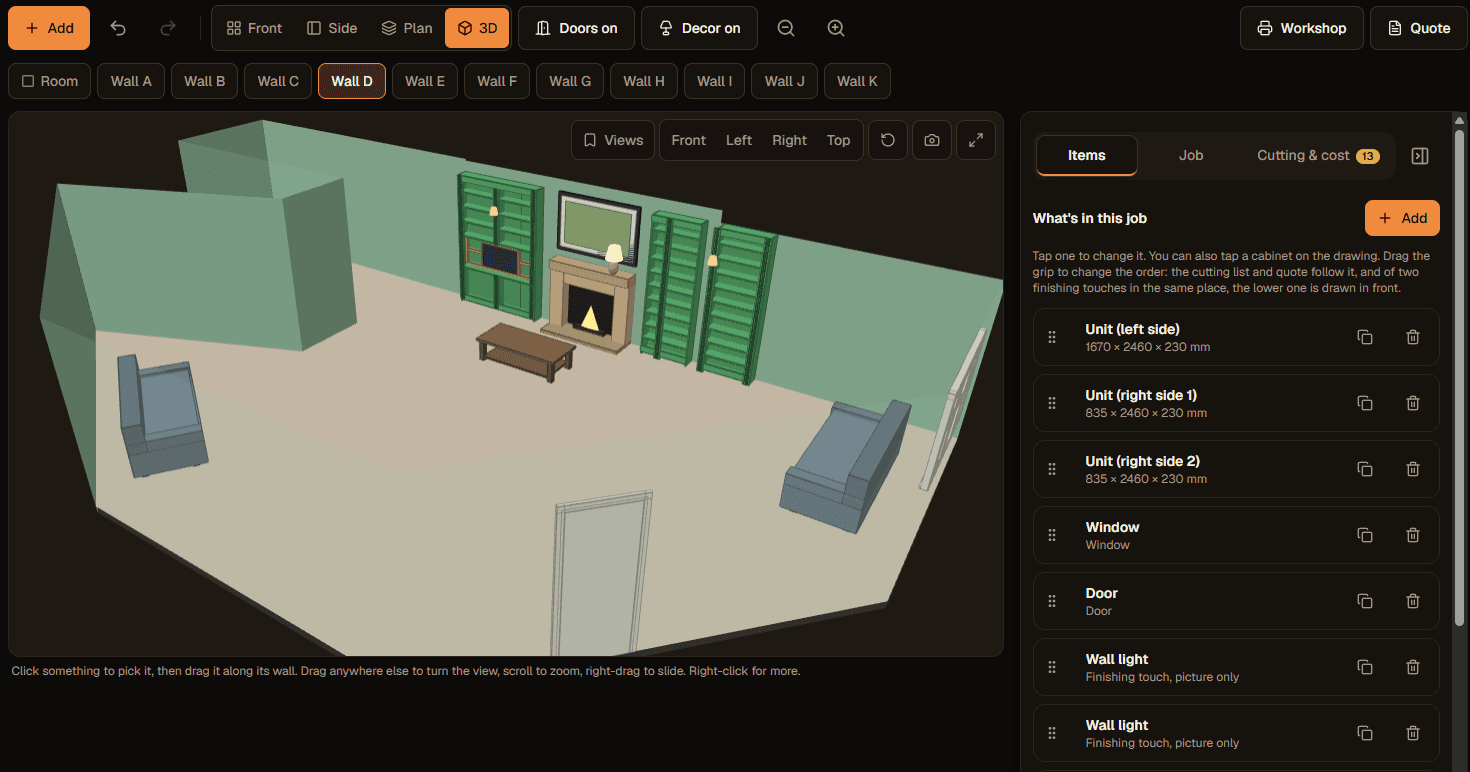Screen dimensions: 1470x772
Task: Toggle Doors on
Action: (576, 28)
